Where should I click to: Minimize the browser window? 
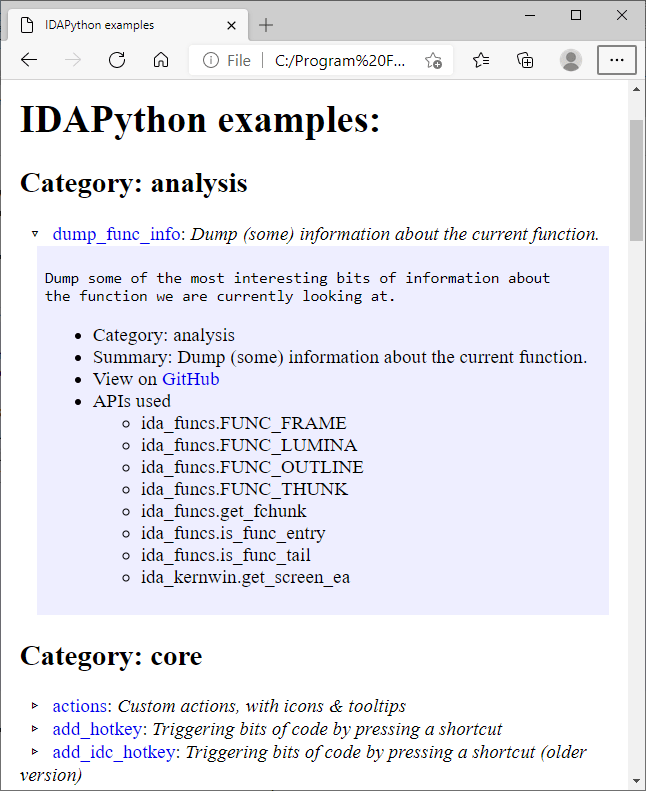(x=530, y=15)
